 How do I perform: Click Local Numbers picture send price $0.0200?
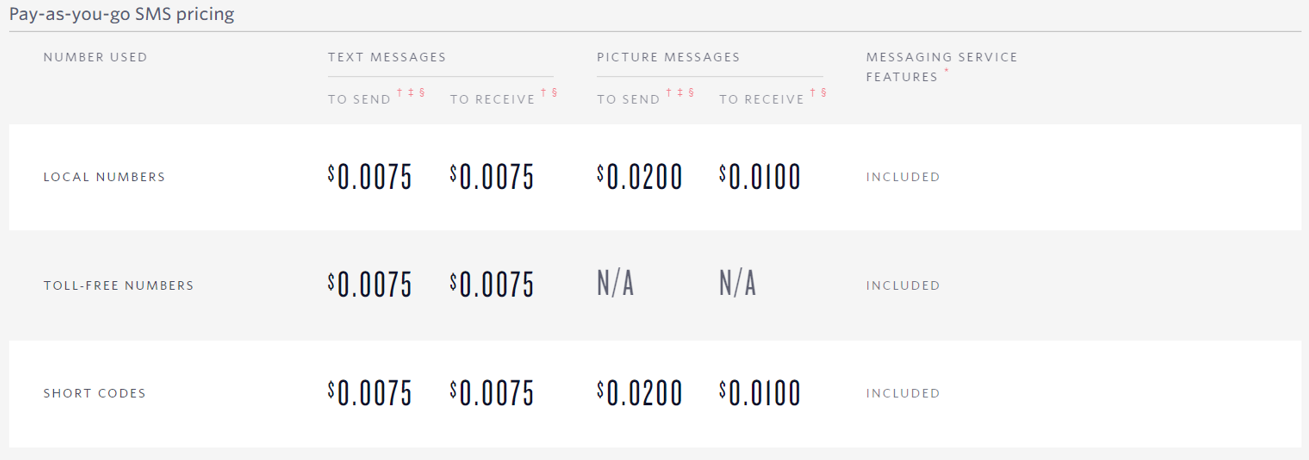tap(640, 178)
